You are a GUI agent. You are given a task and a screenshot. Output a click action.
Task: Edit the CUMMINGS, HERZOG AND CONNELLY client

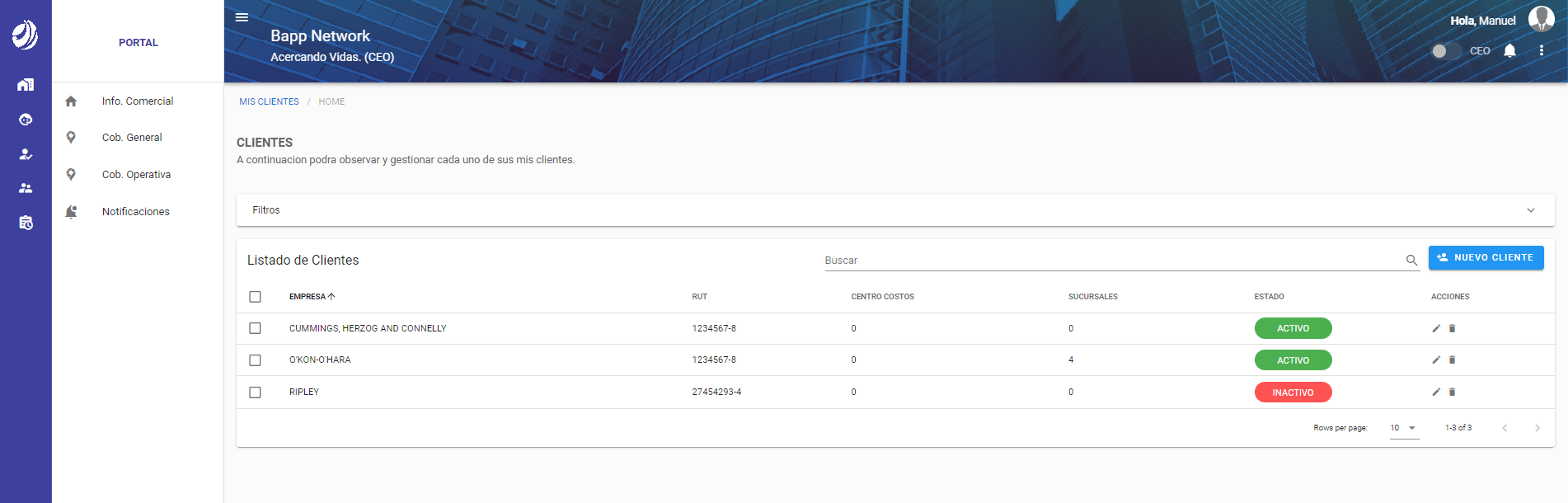[1436, 329]
